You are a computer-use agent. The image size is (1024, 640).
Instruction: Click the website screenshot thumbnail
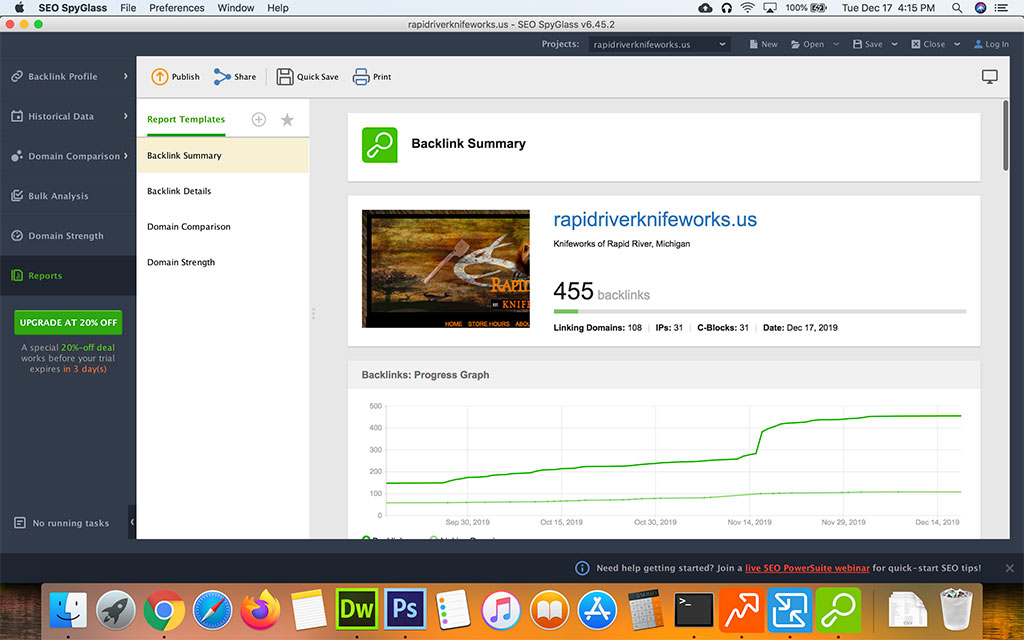click(445, 268)
